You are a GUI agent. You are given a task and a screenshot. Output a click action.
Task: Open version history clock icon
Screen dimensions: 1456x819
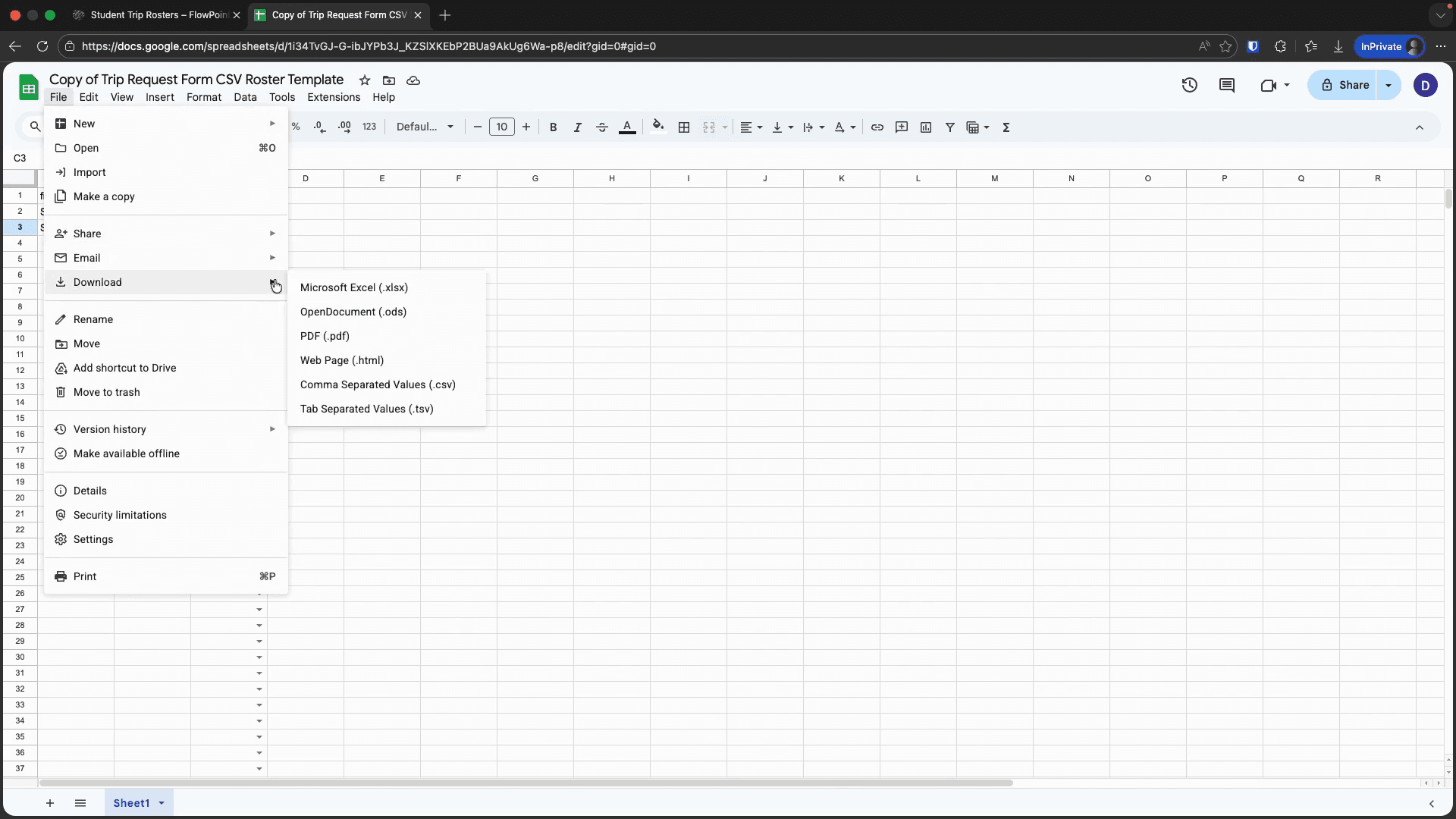[x=1189, y=85]
